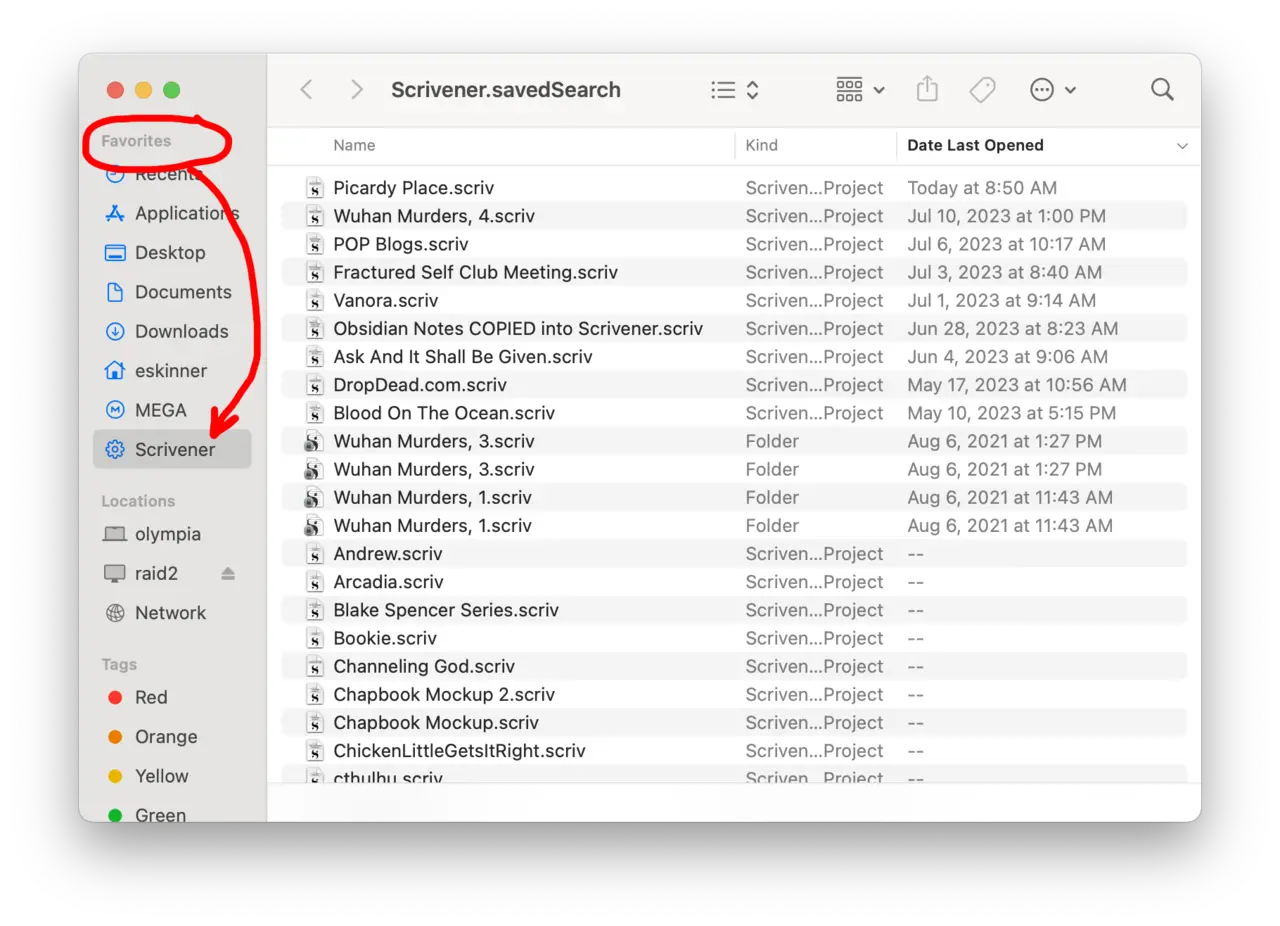Image resolution: width=1280 pixels, height=926 pixels.
Task: Select Arcadia.scriv
Action: tap(734, 582)
